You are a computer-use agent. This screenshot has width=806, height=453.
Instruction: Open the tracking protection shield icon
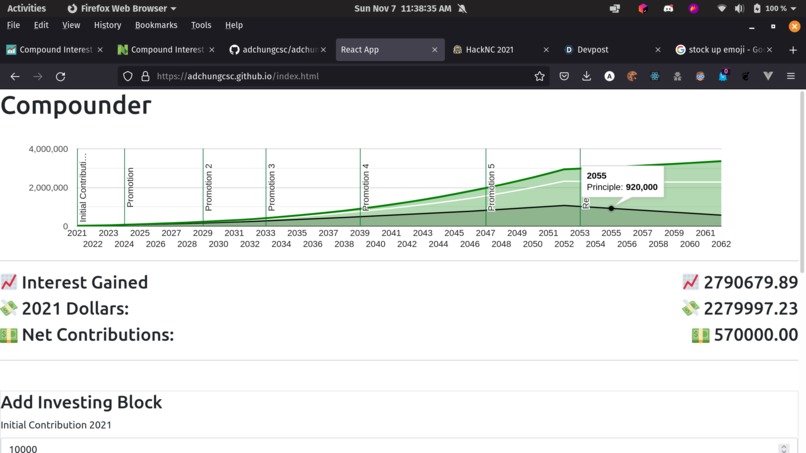coord(127,77)
